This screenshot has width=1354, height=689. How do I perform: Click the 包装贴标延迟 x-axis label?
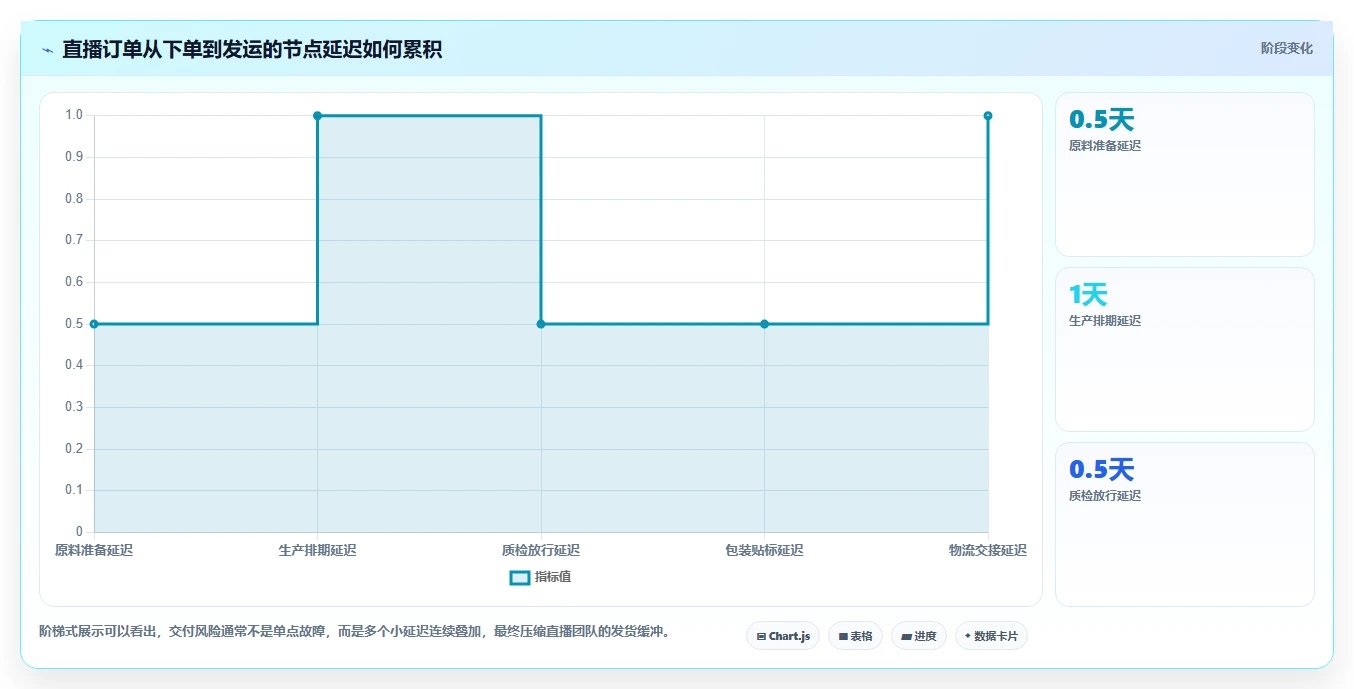click(x=765, y=550)
